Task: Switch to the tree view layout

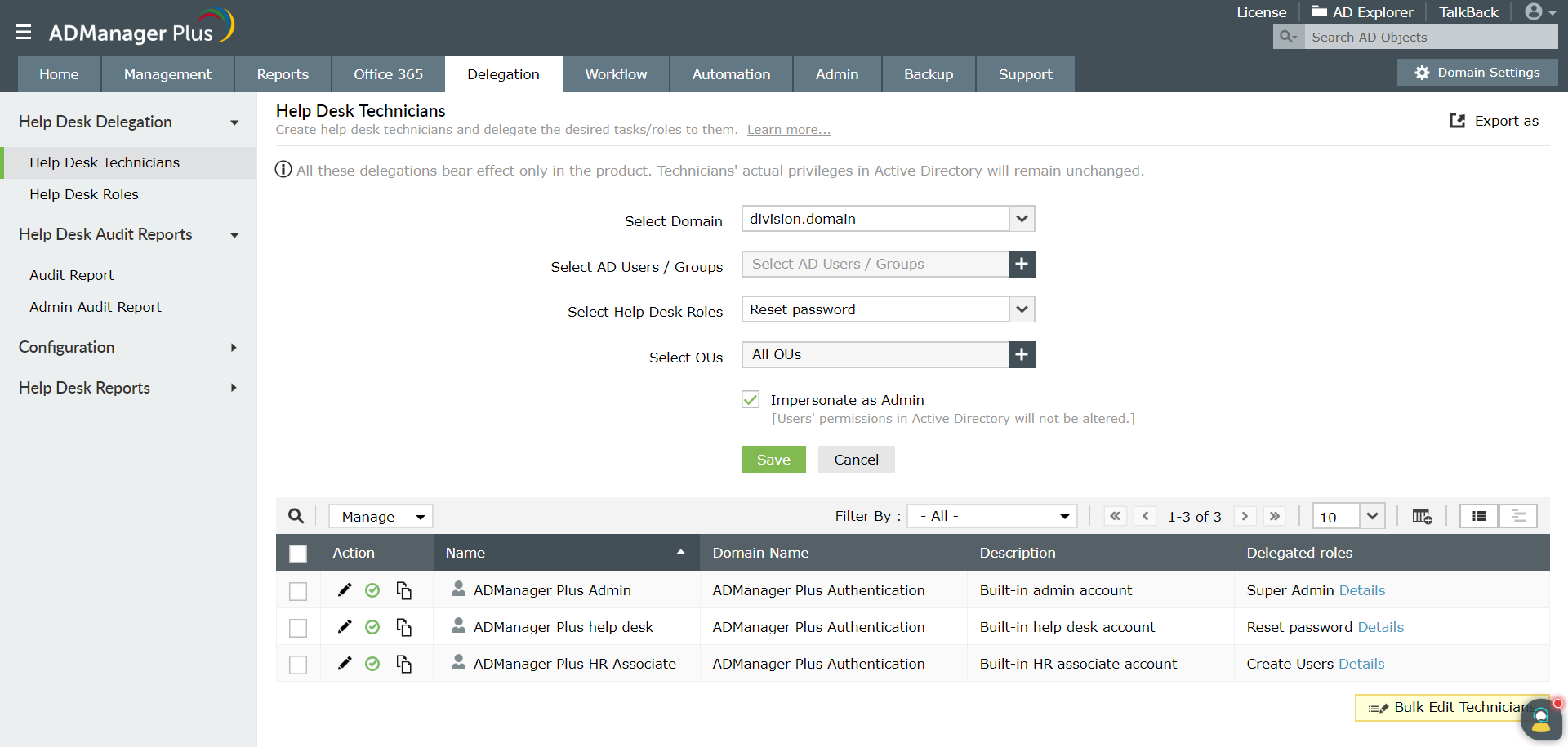Action: pos(1518,516)
